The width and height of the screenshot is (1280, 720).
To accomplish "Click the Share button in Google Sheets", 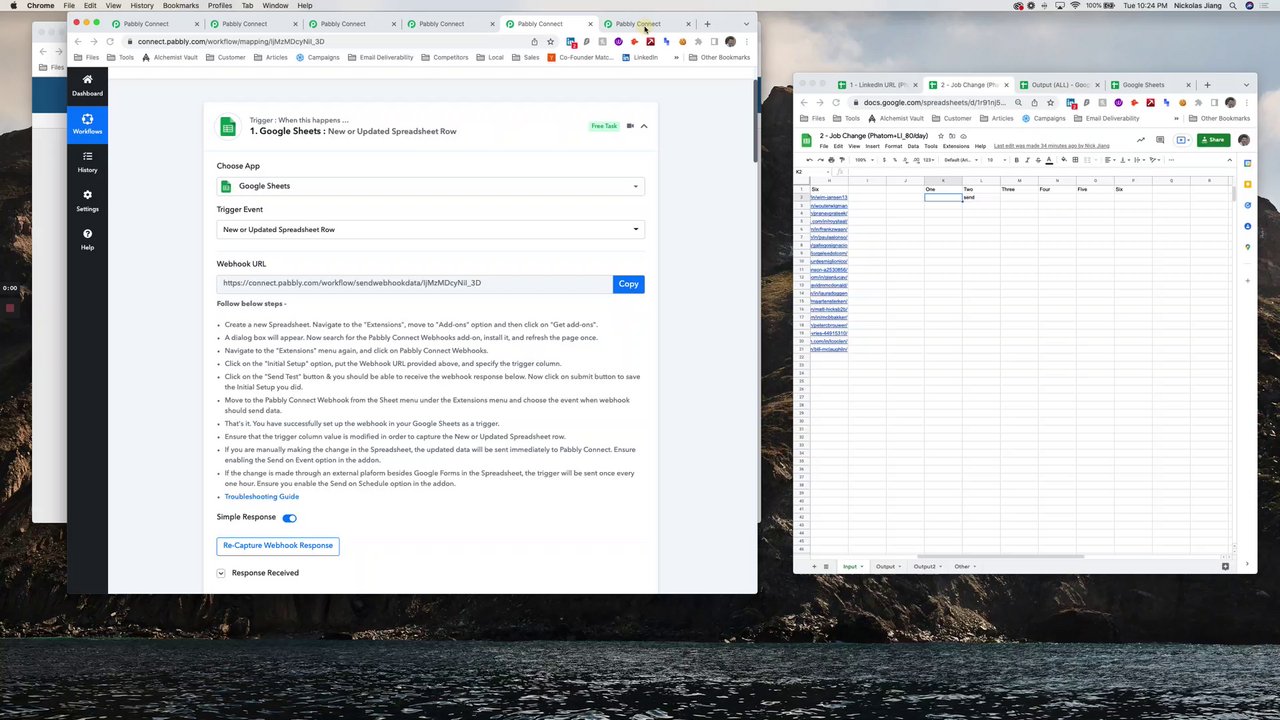I will coord(1213,140).
